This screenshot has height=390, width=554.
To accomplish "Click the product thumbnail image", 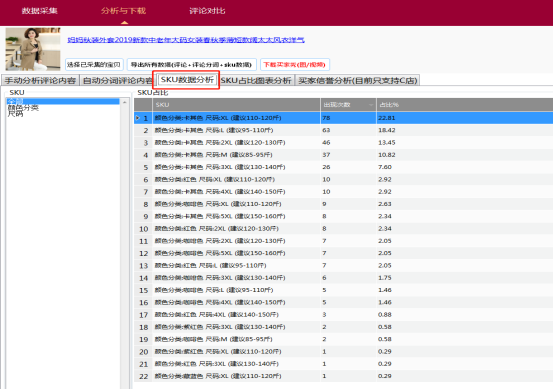I will coord(33,49).
